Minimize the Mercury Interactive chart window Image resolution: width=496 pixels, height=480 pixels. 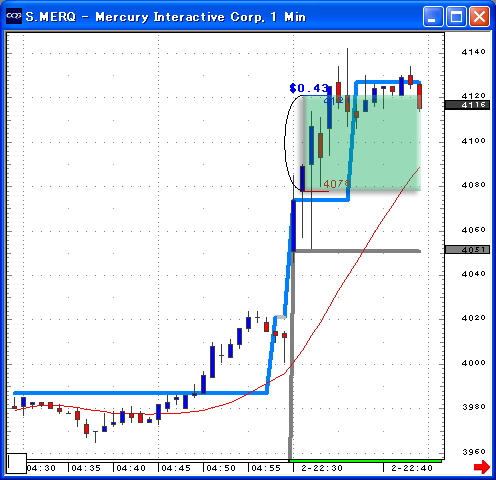click(433, 16)
